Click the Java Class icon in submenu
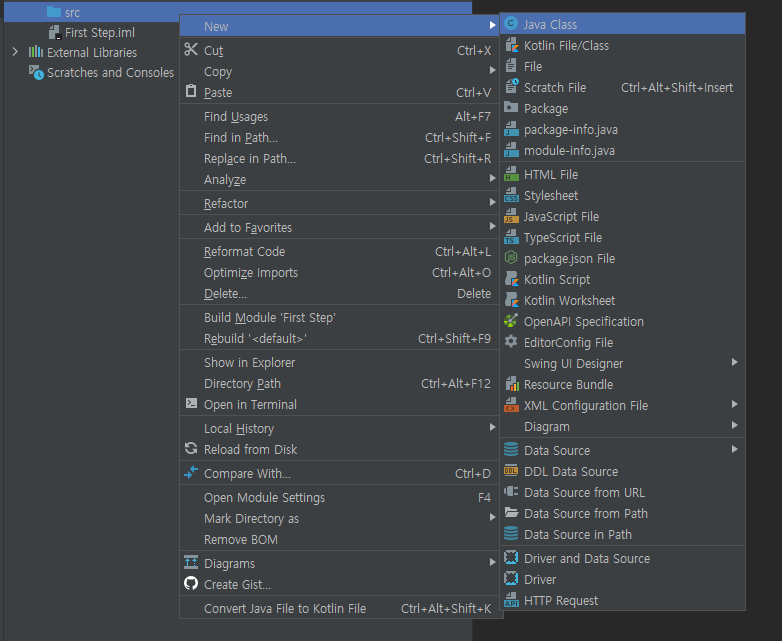 [511, 23]
